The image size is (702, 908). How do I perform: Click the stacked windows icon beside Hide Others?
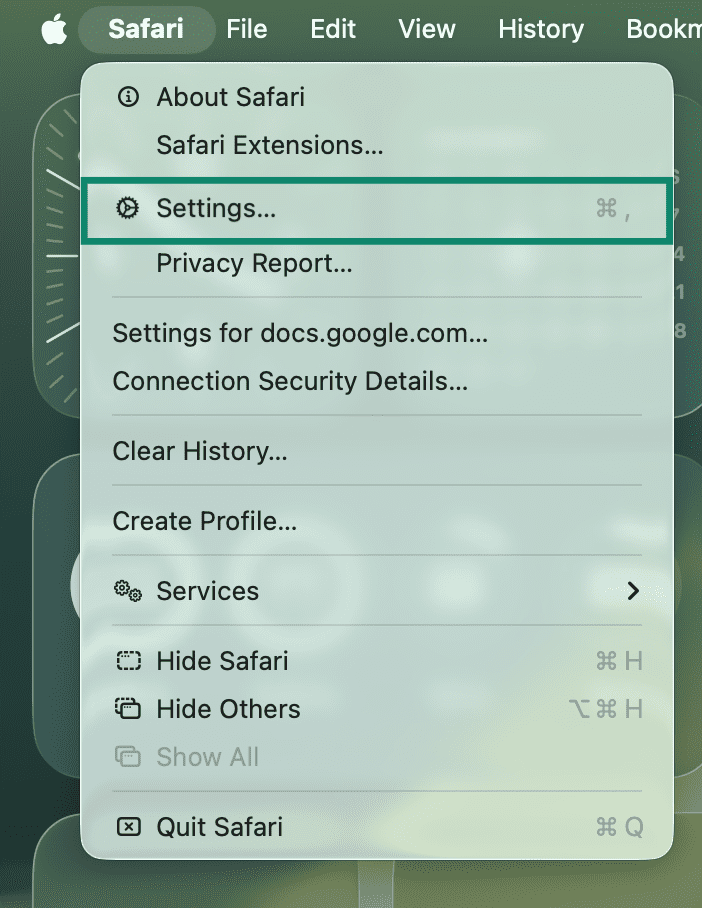[127, 709]
